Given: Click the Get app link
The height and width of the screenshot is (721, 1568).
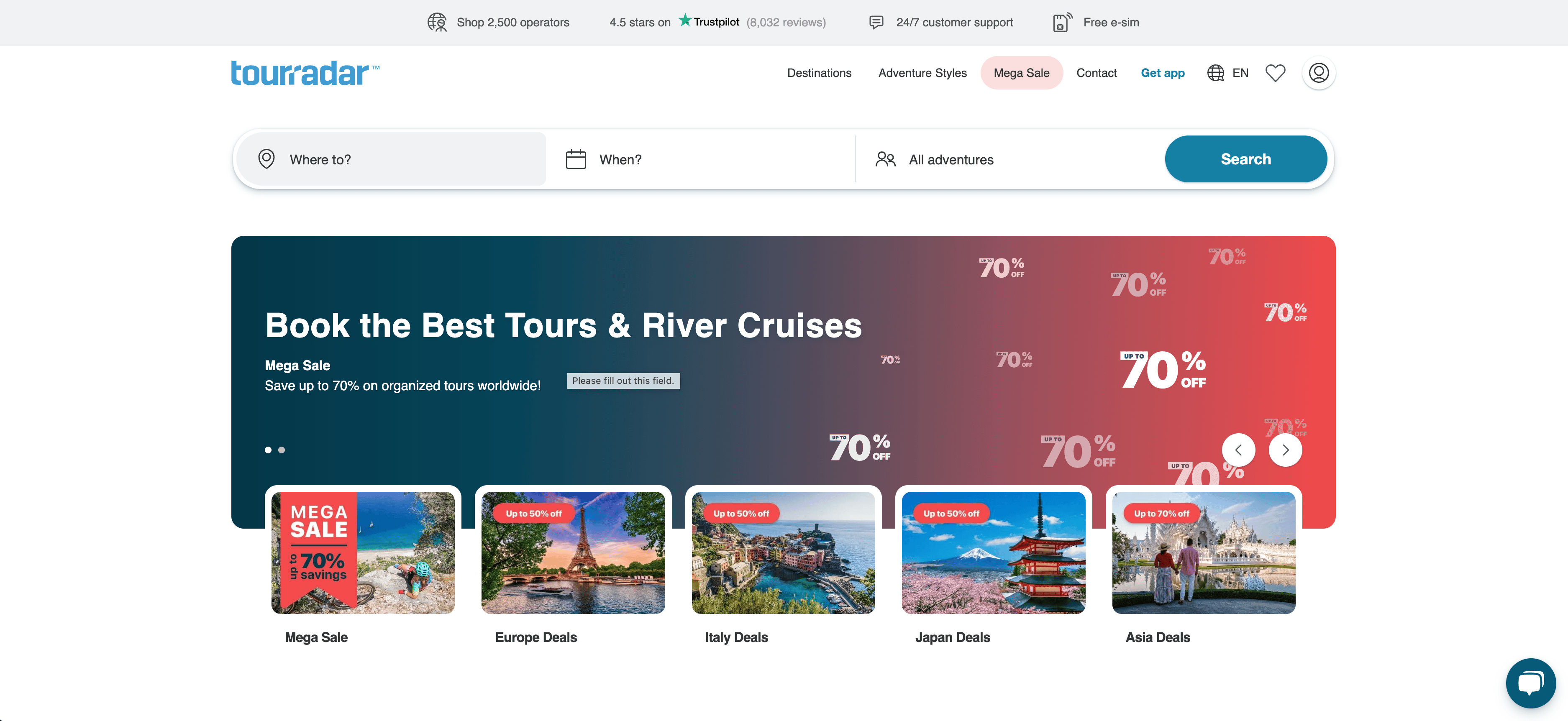Looking at the screenshot, I should [1162, 73].
